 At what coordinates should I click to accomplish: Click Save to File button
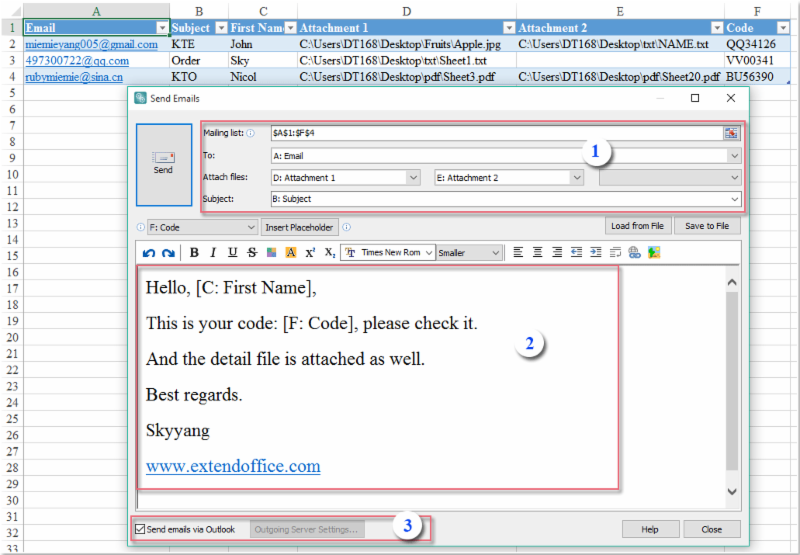707,226
